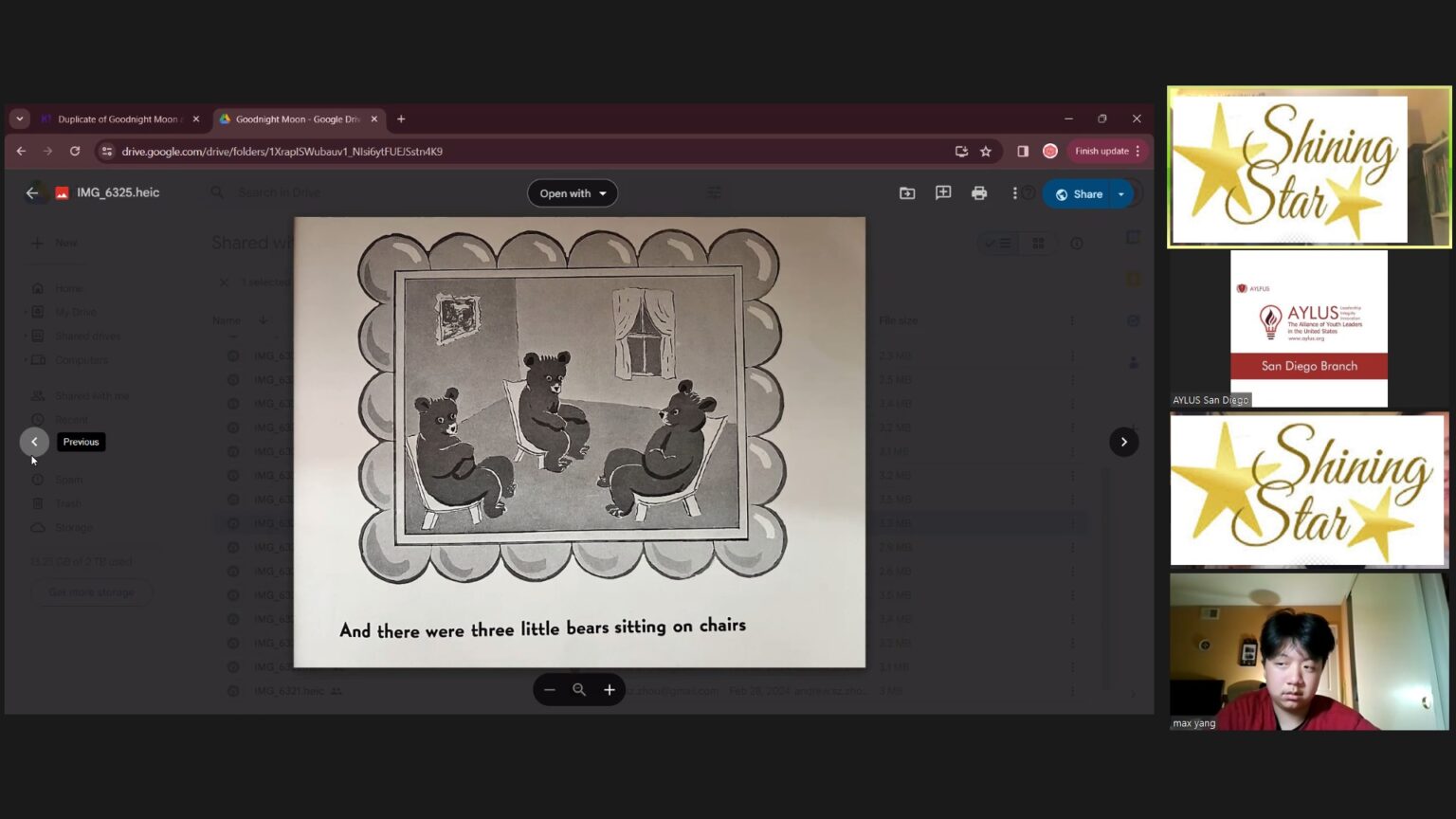The width and height of the screenshot is (1456, 819).
Task: Zoom in on the image preview
Action: coord(610,690)
